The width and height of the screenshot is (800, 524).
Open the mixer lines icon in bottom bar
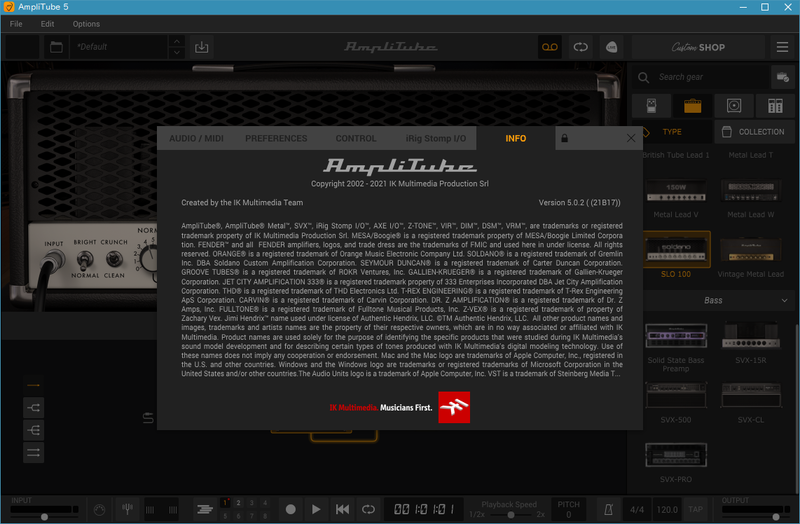[205, 509]
